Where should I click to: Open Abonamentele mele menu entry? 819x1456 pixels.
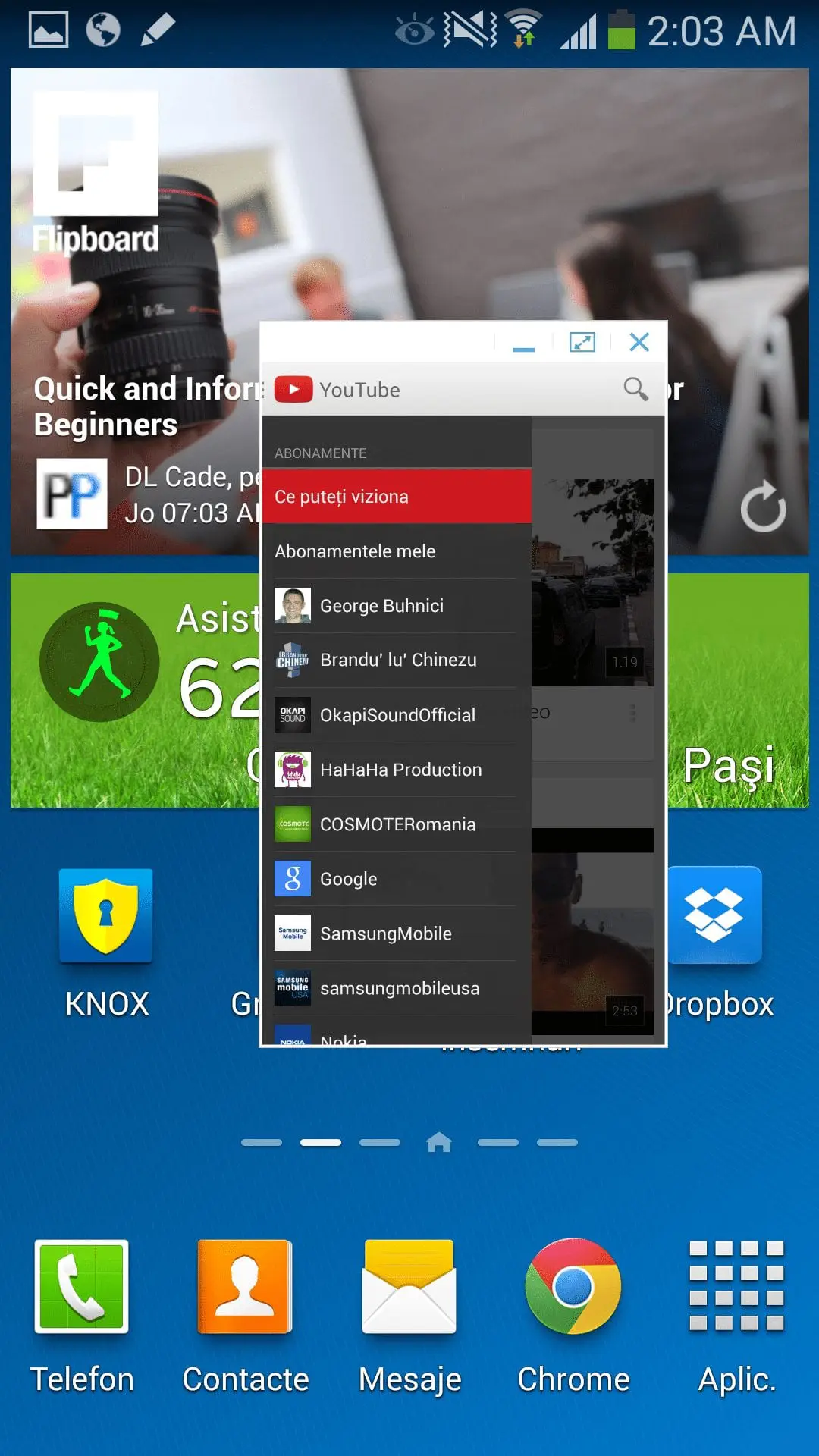397,551
